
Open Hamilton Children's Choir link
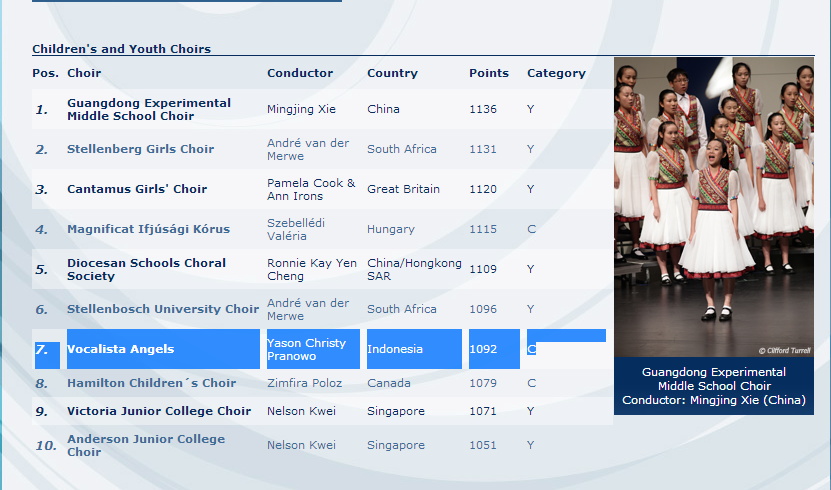(x=151, y=383)
